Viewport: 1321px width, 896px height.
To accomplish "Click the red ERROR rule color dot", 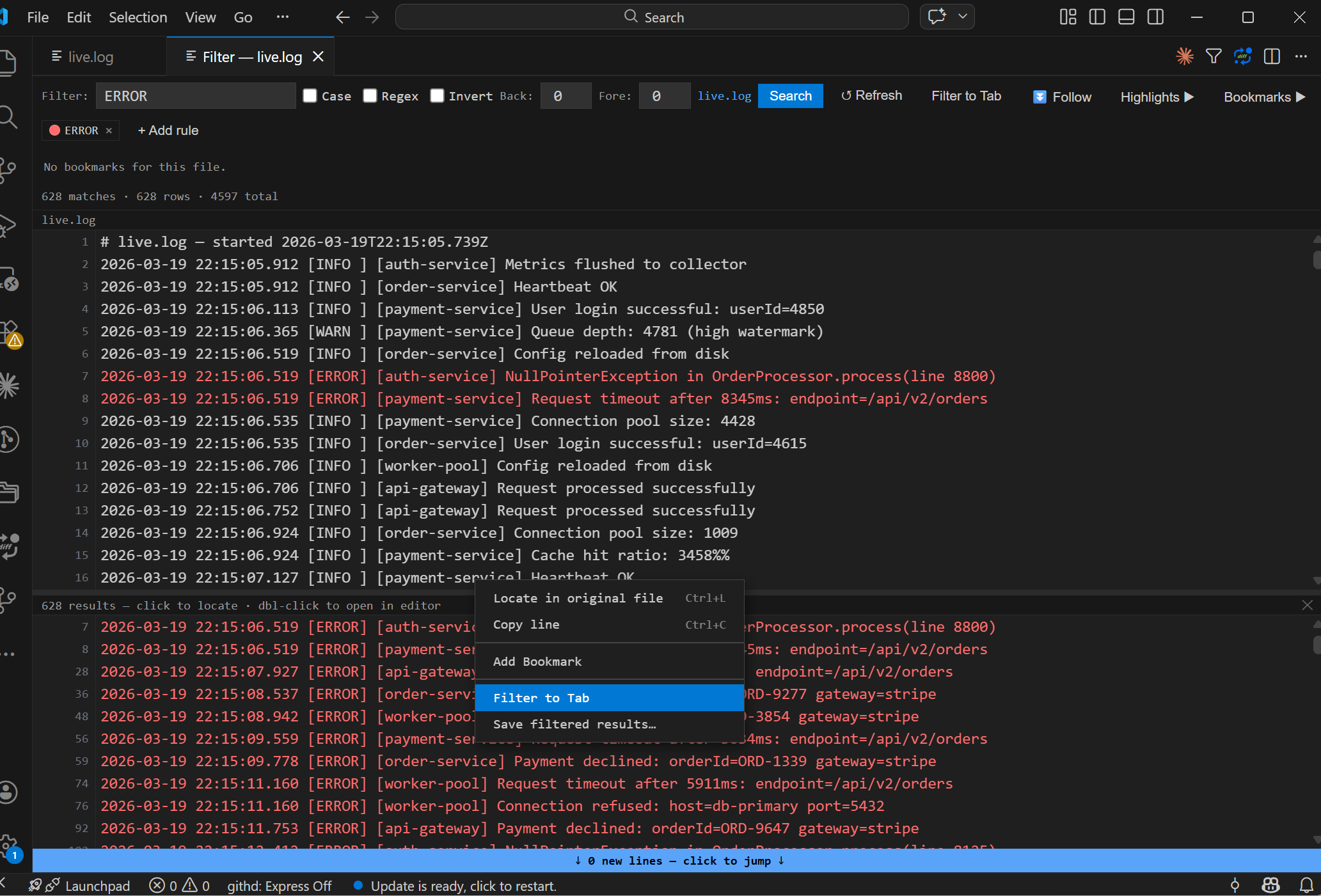I will [54, 130].
